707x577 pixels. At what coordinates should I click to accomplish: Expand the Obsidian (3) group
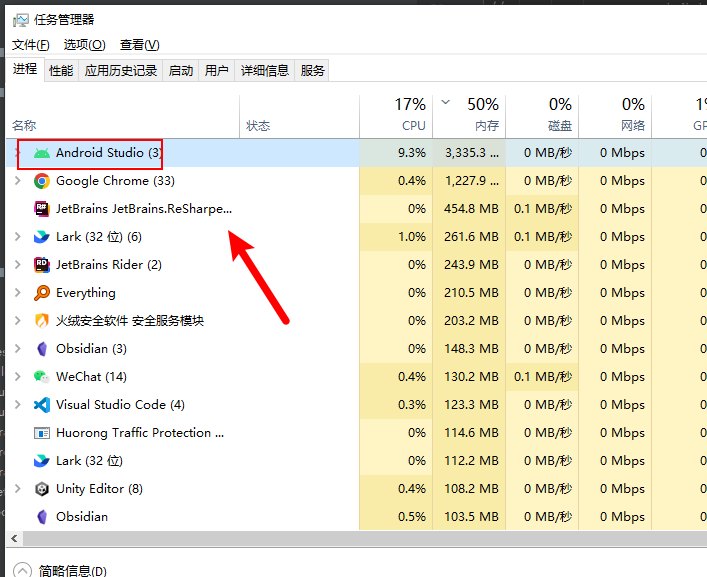(18, 348)
